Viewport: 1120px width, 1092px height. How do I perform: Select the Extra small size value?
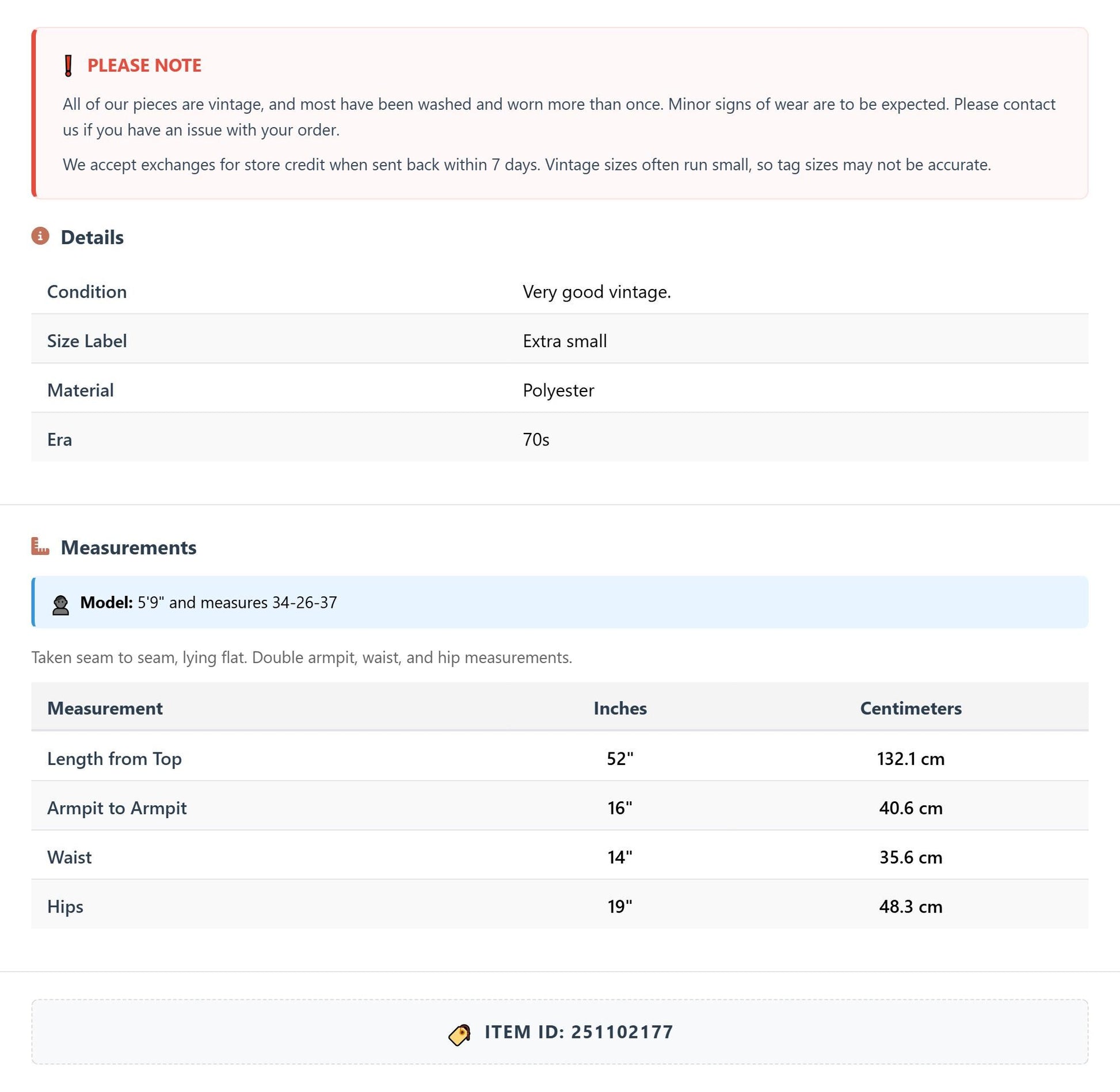pos(565,341)
